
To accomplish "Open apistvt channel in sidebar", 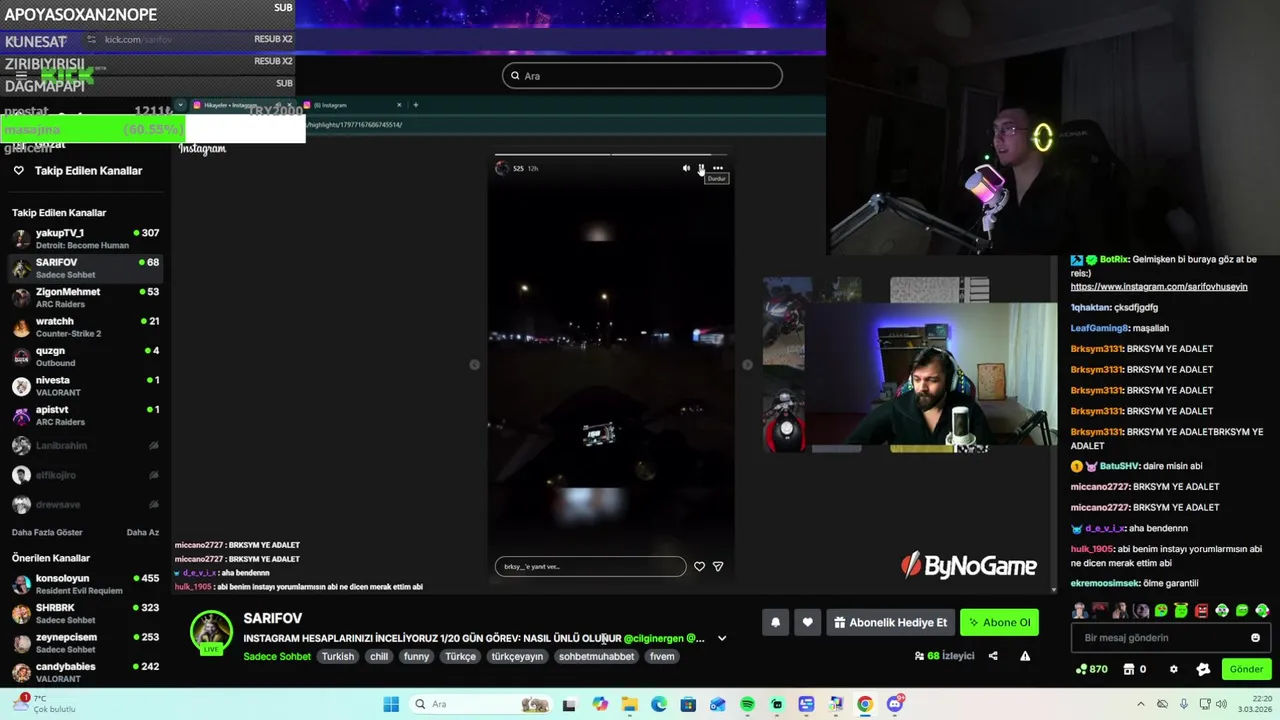I will [x=85, y=416].
